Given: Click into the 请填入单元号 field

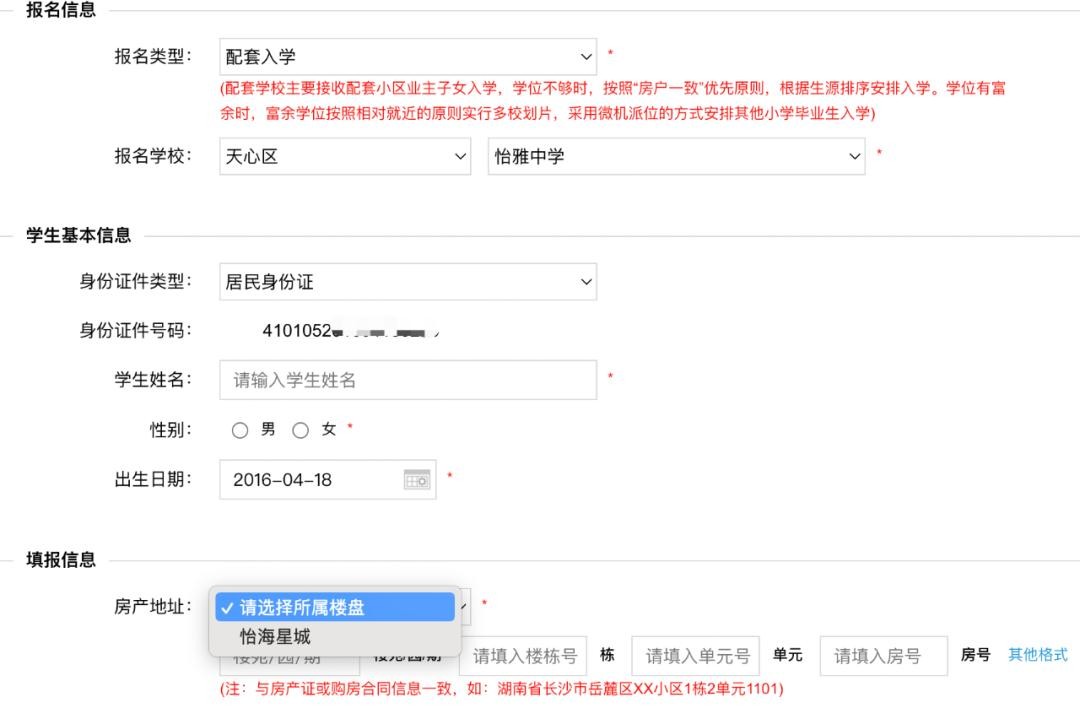Looking at the screenshot, I should [x=696, y=657].
